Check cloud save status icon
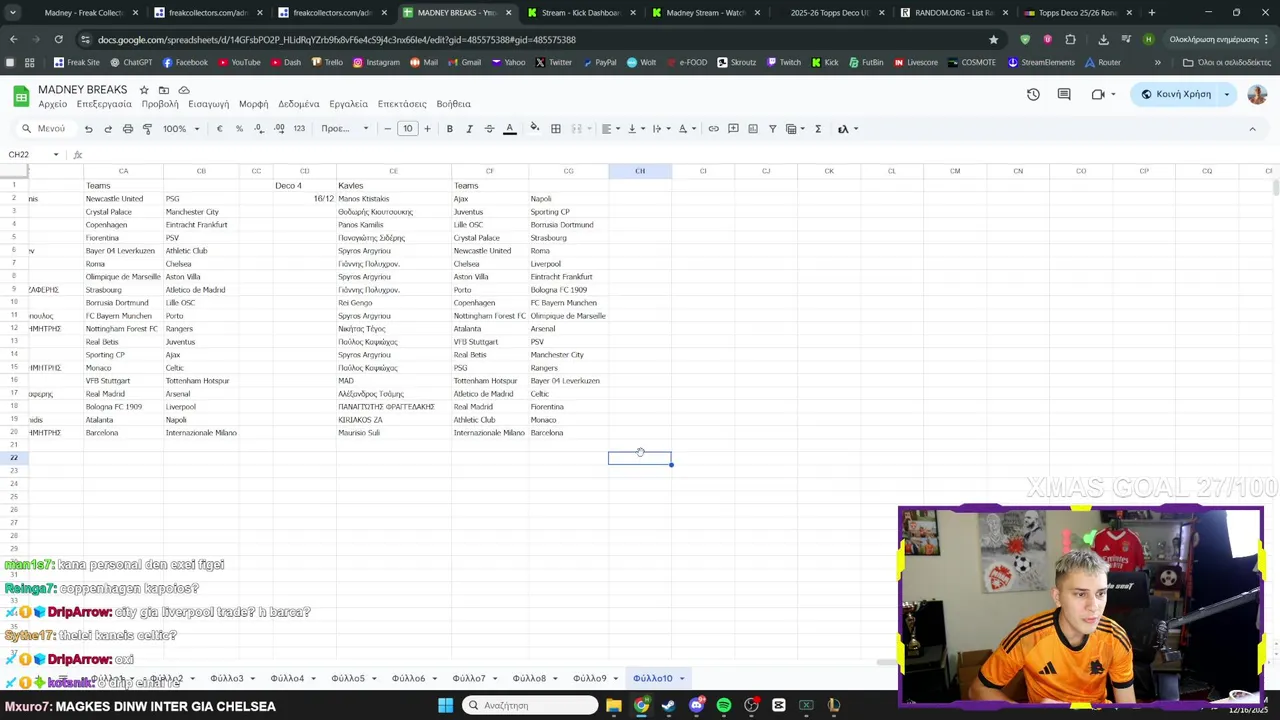1280x720 pixels. click(184, 90)
